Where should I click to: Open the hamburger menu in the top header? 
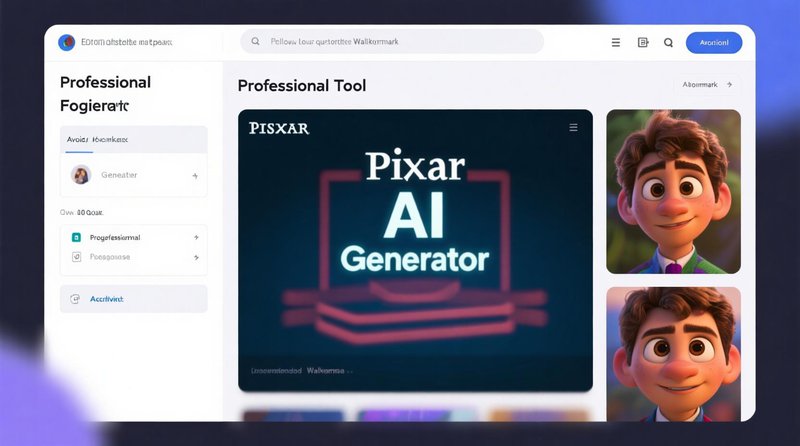pos(616,43)
